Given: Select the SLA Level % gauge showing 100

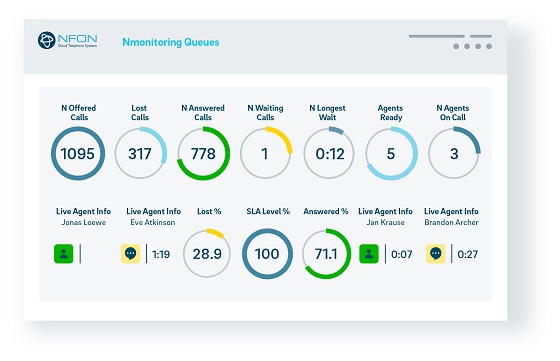Looking at the screenshot, I should (267, 254).
